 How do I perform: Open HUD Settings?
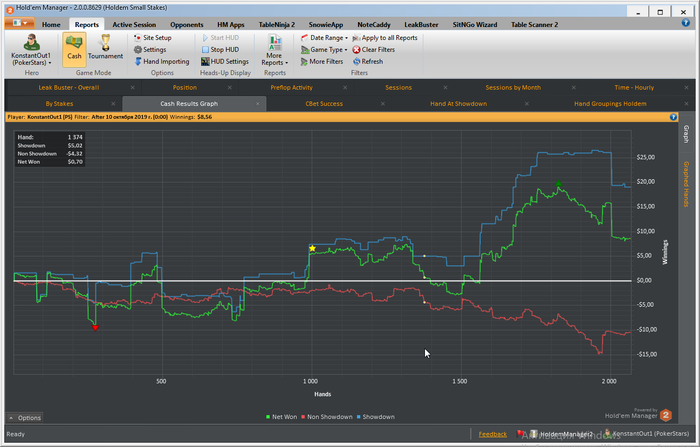(x=225, y=62)
